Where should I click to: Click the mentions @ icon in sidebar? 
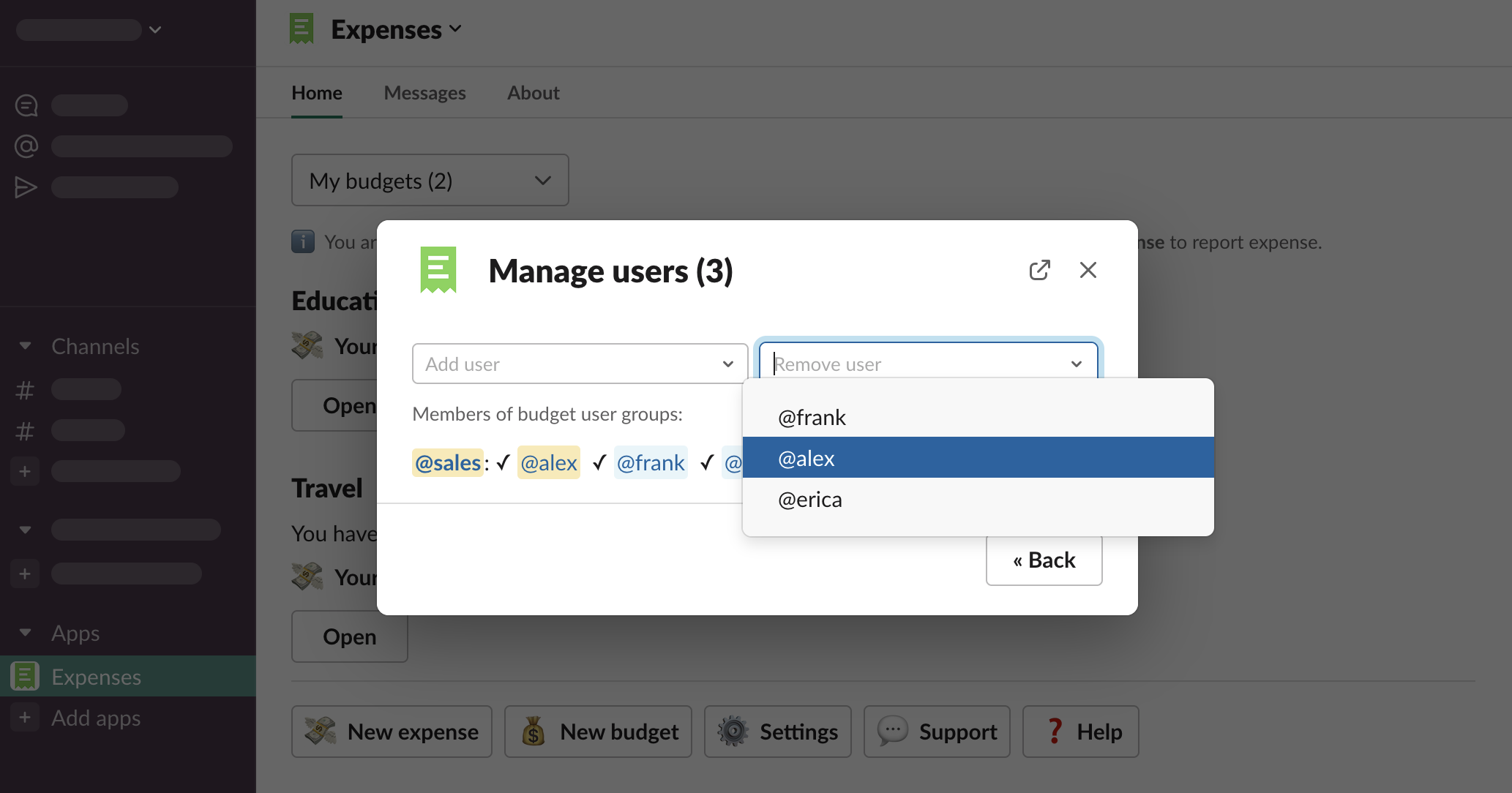coord(26,146)
